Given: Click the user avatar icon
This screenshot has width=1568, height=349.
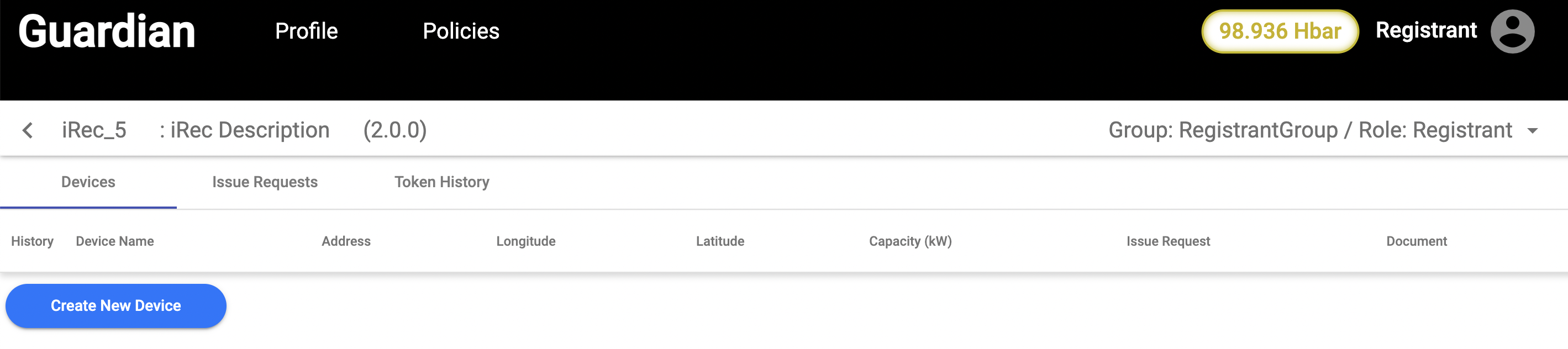Looking at the screenshot, I should pos(1512,31).
